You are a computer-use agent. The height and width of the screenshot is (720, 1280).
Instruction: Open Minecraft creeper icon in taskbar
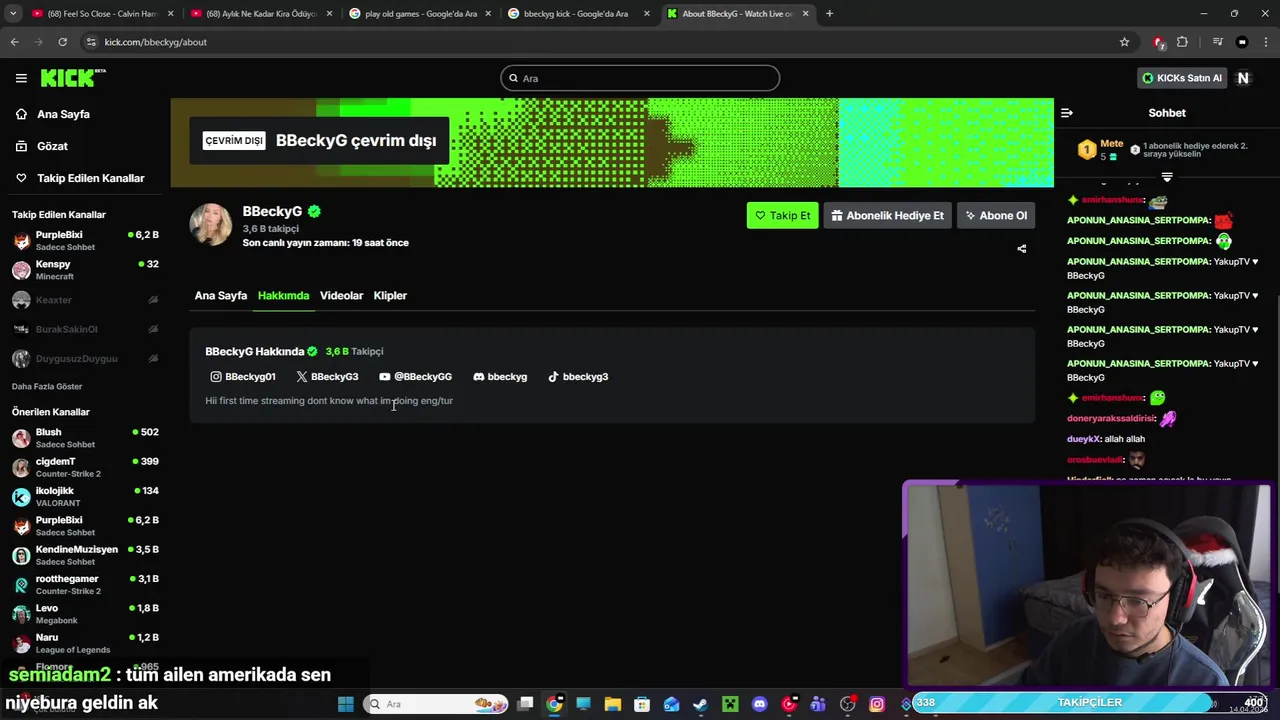[730, 704]
